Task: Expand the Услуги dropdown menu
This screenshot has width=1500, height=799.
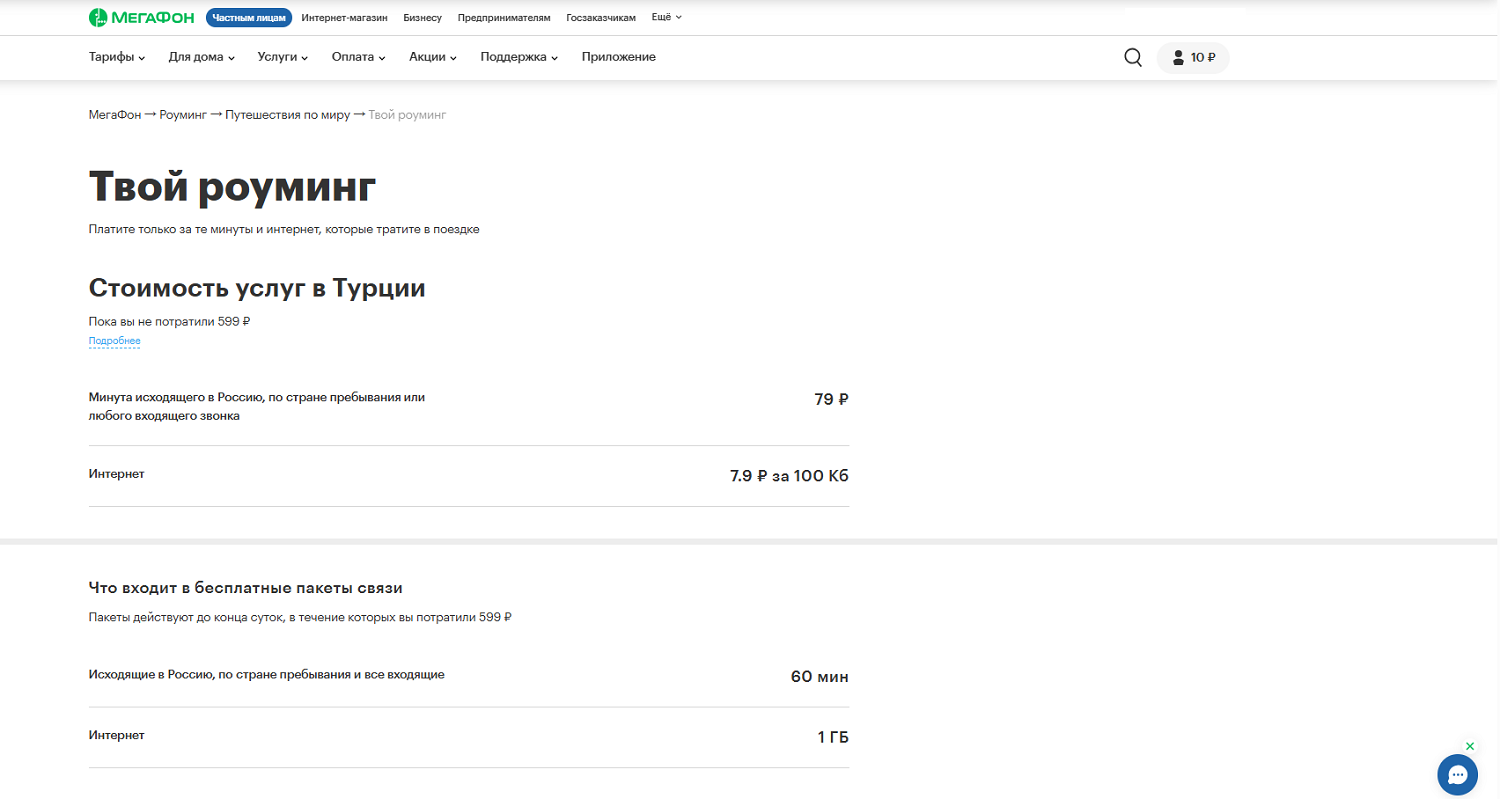Action: click(282, 57)
